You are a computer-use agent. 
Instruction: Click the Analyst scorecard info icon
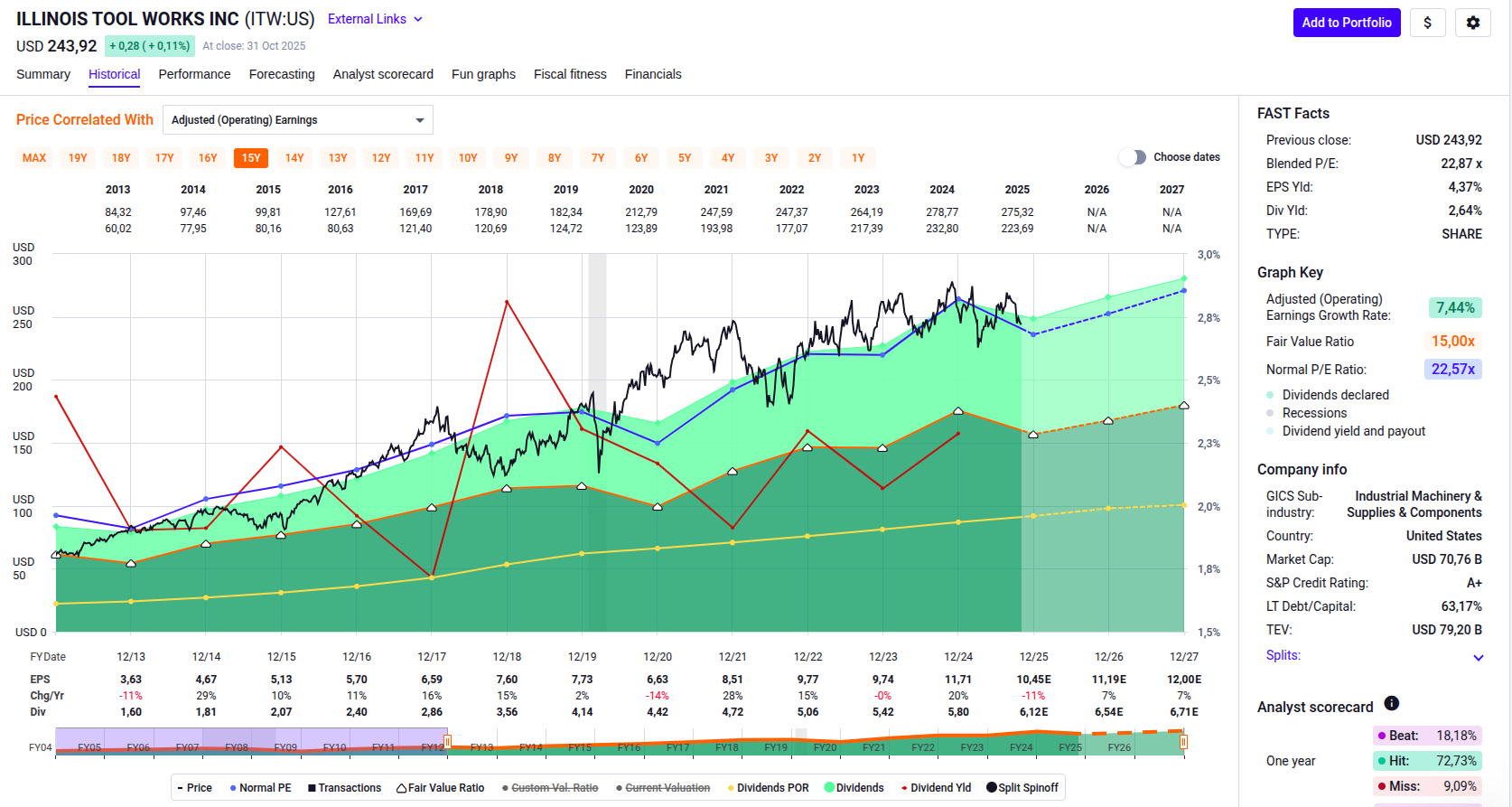(x=1391, y=703)
